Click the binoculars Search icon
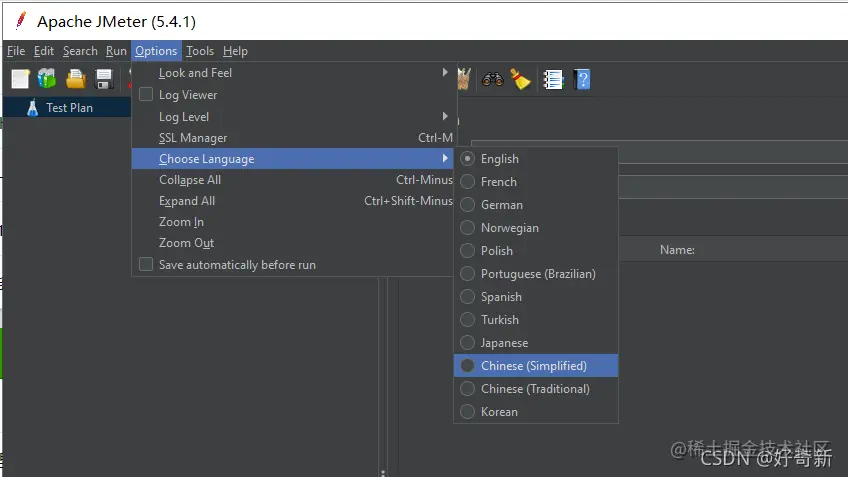The width and height of the screenshot is (848, 477). [493, 80]
